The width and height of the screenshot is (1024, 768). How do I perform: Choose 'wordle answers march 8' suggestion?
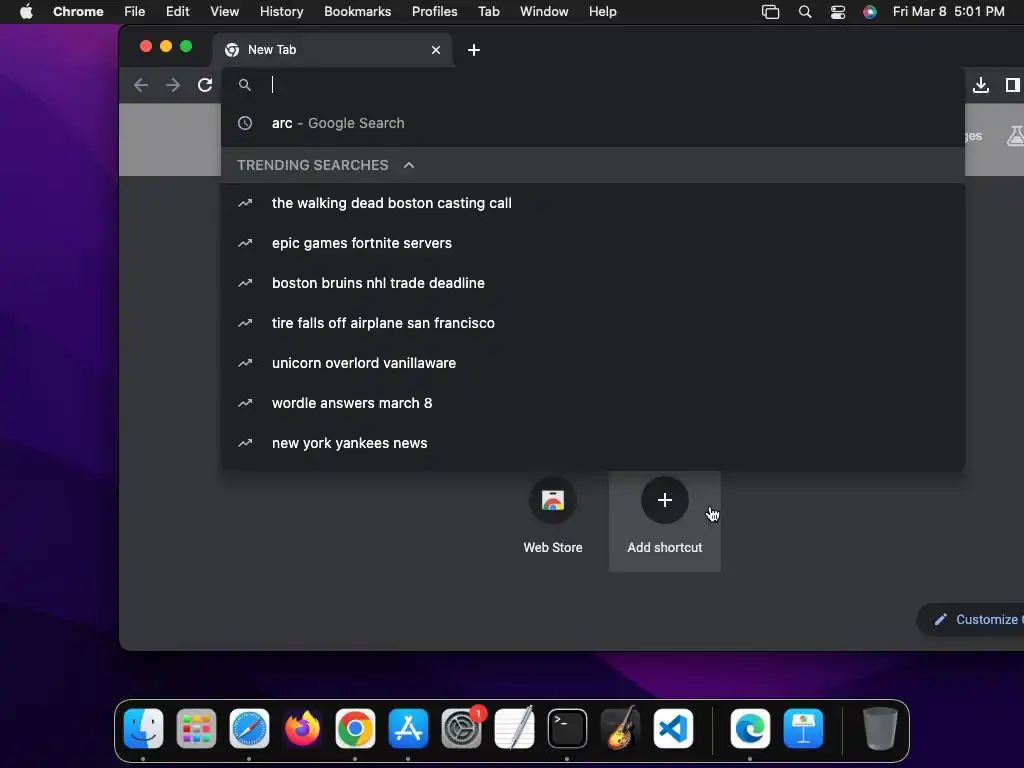tap(592, 403)
